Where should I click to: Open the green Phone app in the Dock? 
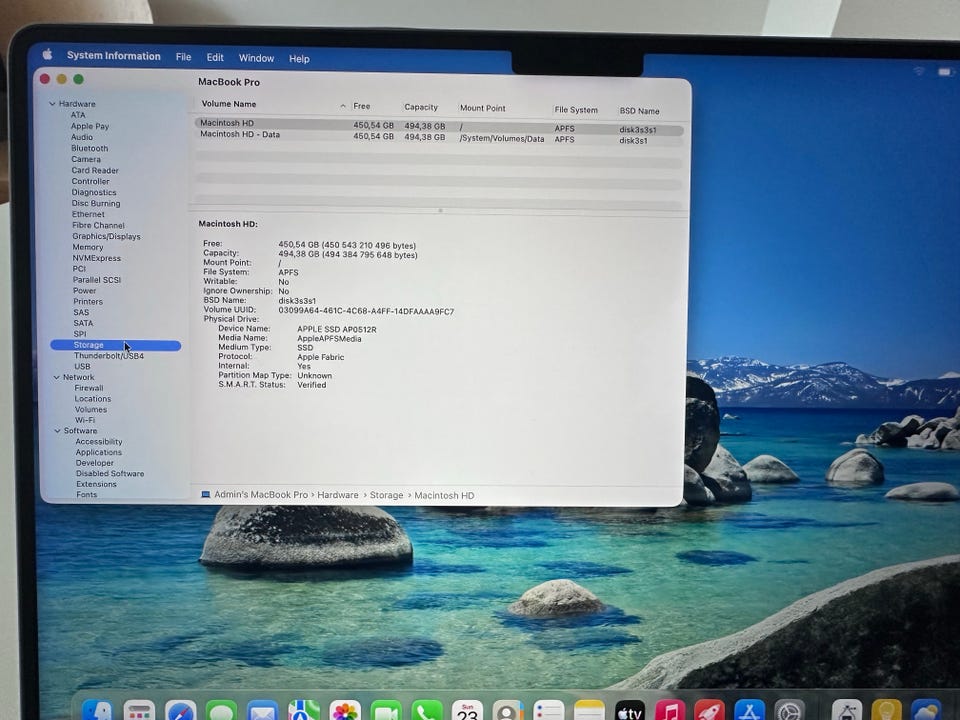click(x=427, y=711)
